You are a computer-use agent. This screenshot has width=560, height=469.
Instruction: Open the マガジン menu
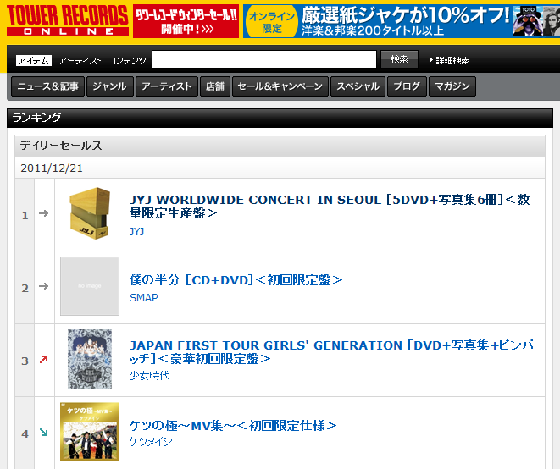[x=452, y=86]
